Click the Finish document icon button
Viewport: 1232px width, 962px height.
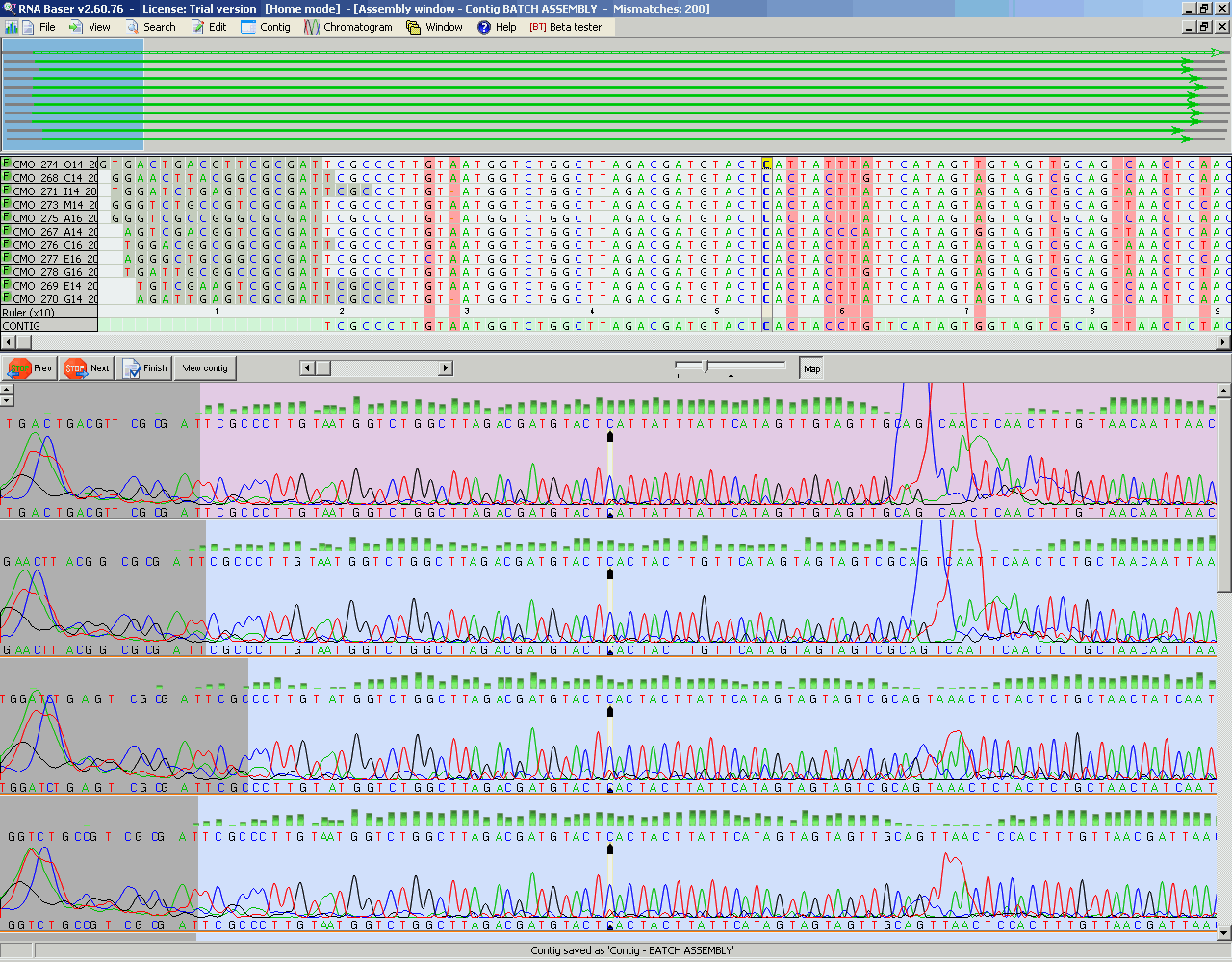[x=132, y=368]
